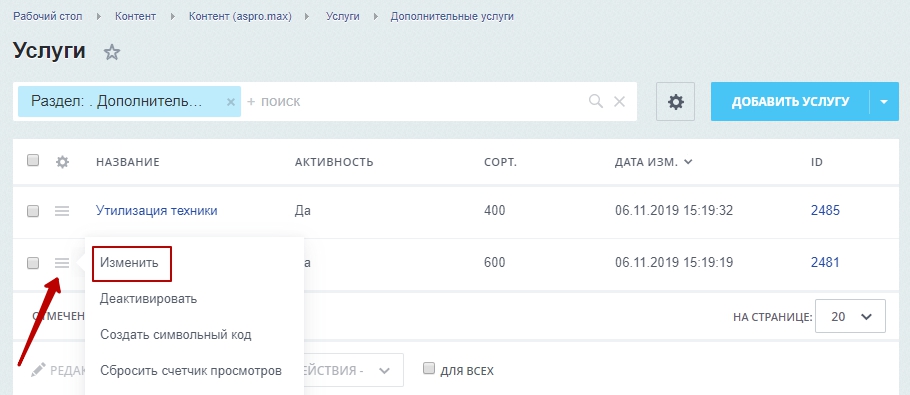Open Контент (aspro.max) breadcrumb
Image resolution: width=910 pixels, height=395 pixels.
coord(240,16)
